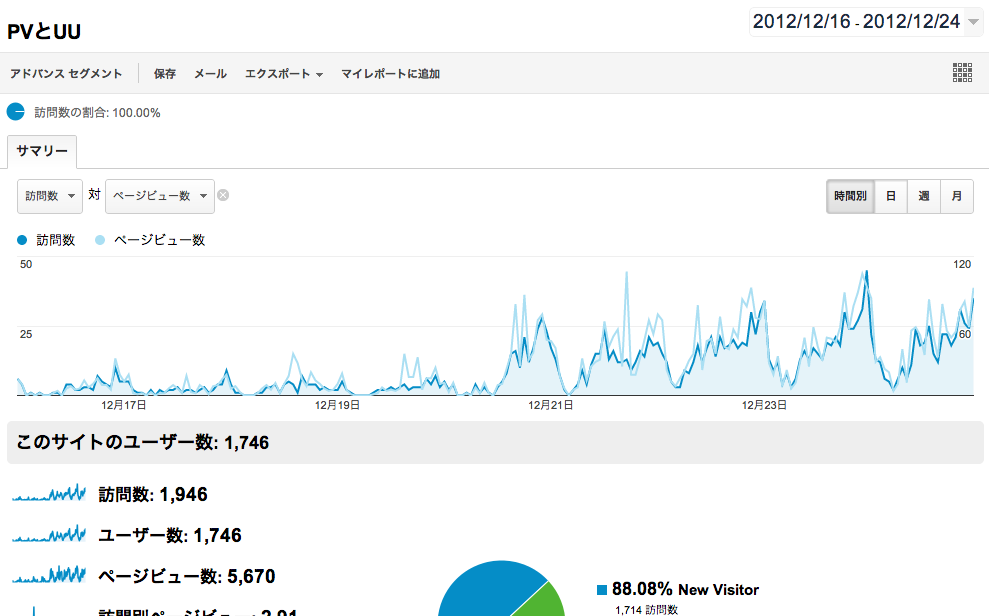Image resolution: width=989 pixels, height=616 pixels.
Task: Click the New Visitor blue legend square
Action: (x=602, y=590)
